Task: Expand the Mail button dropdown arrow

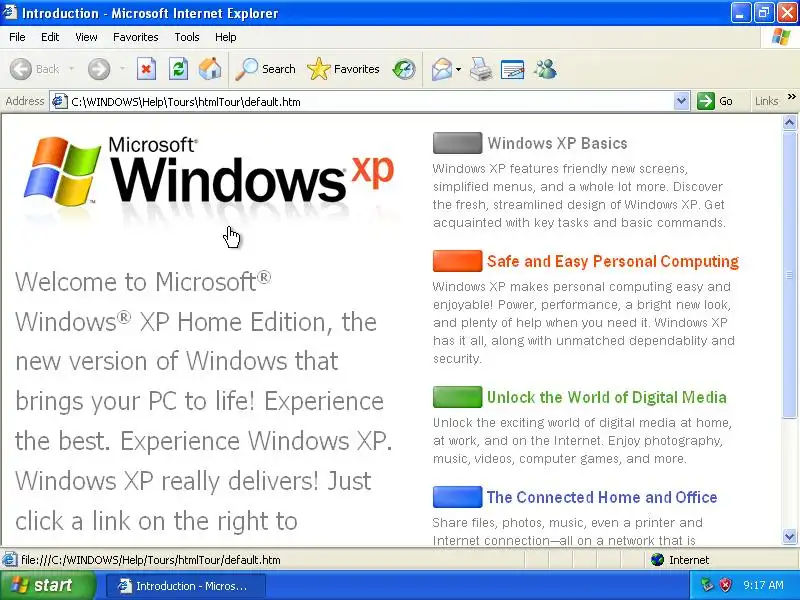Action: (458, 69)
